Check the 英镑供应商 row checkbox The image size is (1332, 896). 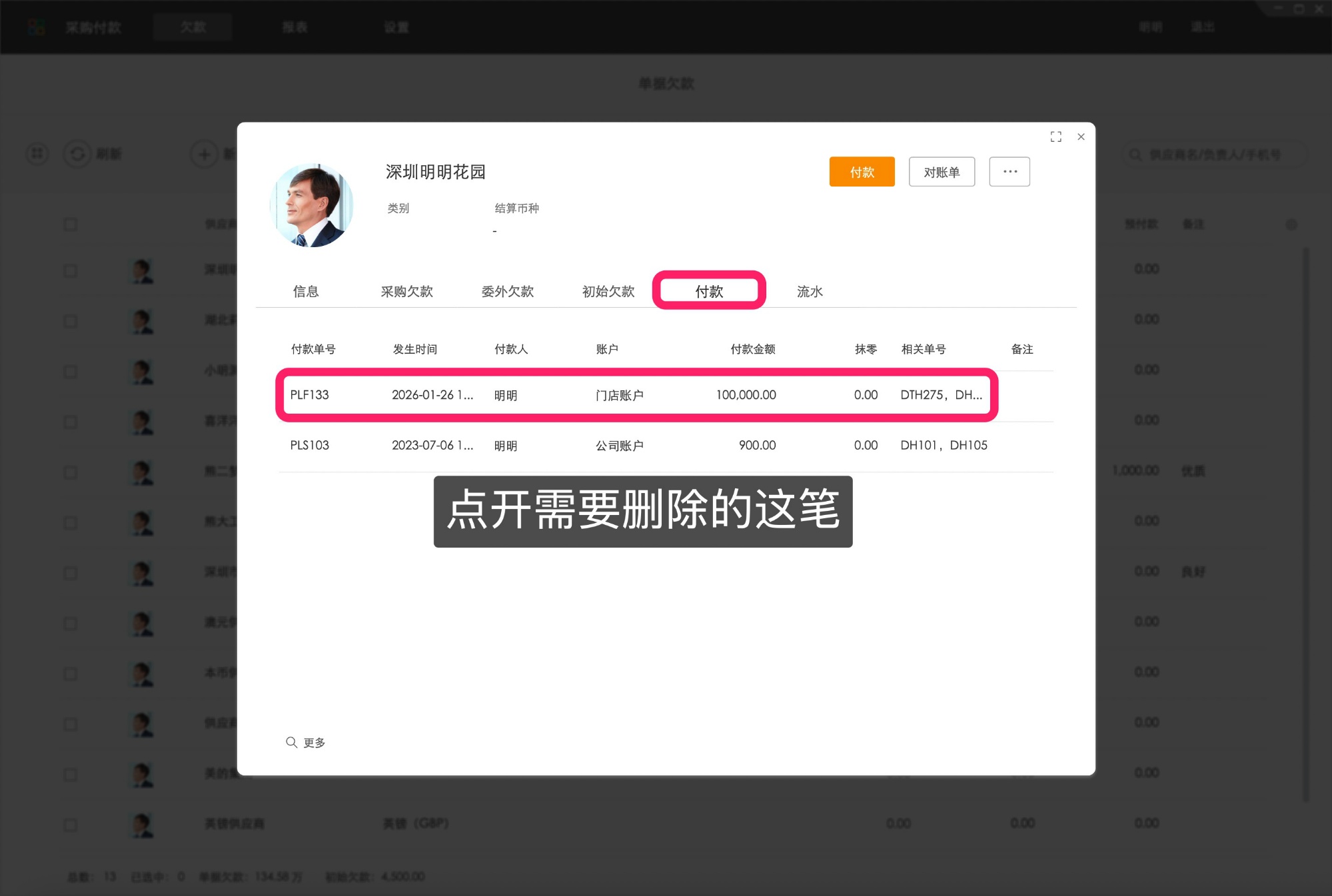tap(70, 825)
